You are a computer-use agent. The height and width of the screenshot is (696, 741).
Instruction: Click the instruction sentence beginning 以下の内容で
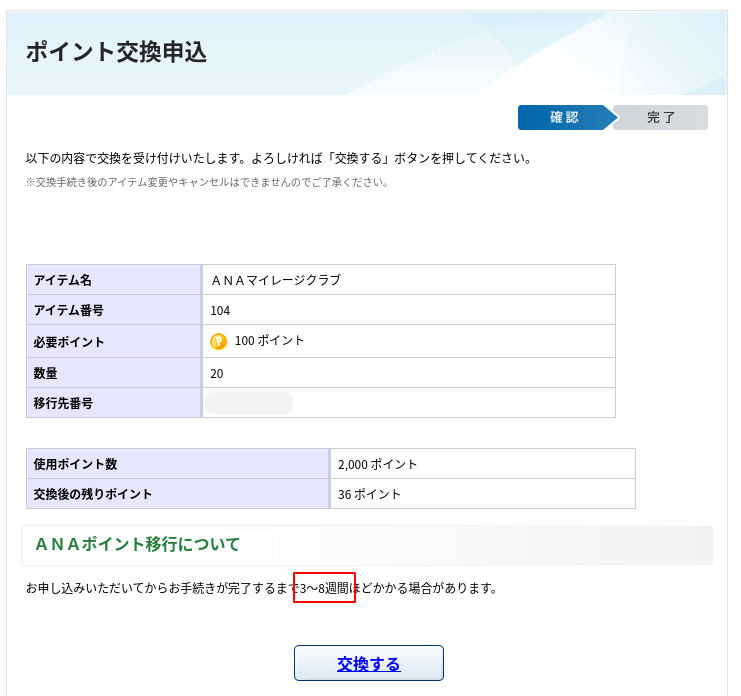[x=279, y=158]
